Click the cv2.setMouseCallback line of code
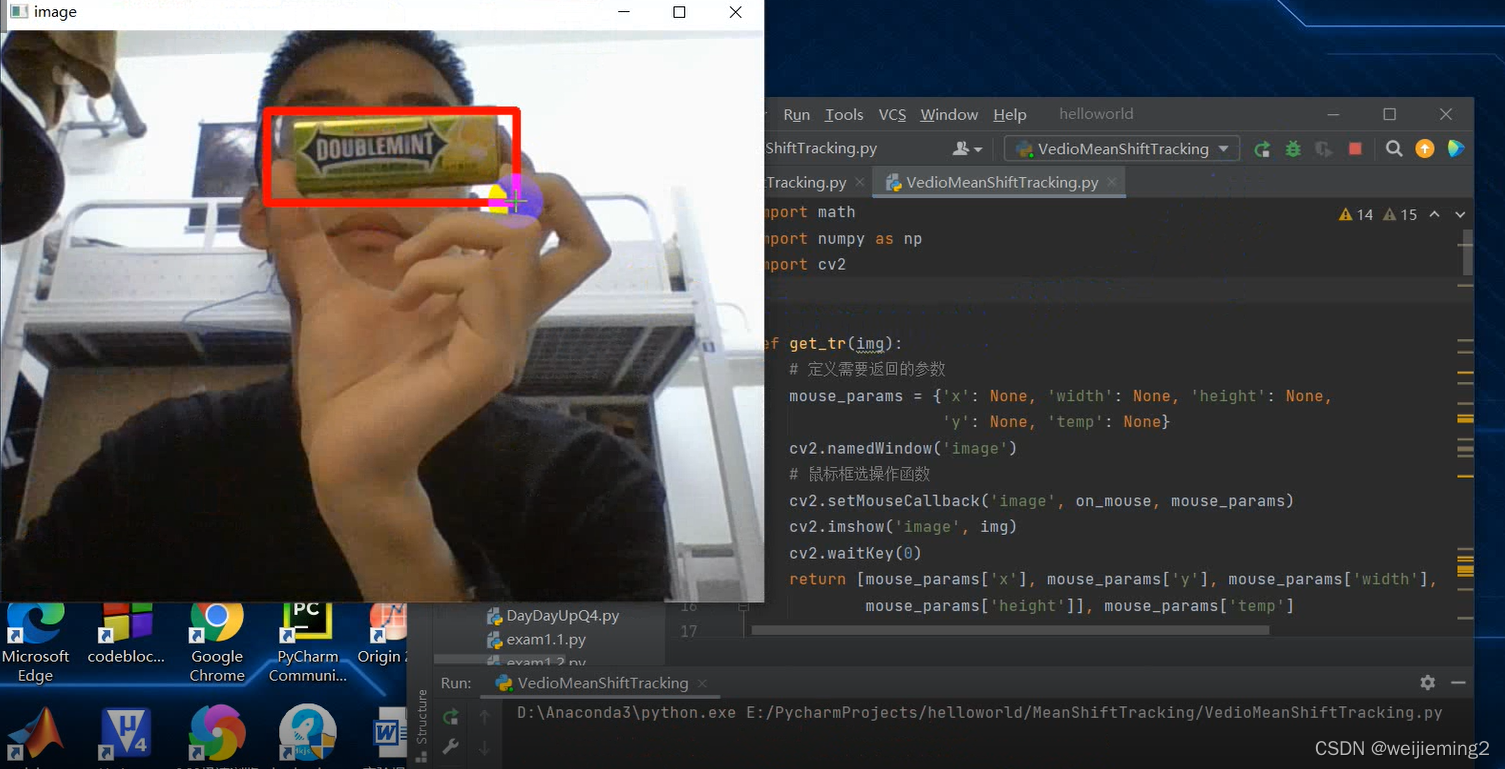1505x769 pixels. (1041, 501)
